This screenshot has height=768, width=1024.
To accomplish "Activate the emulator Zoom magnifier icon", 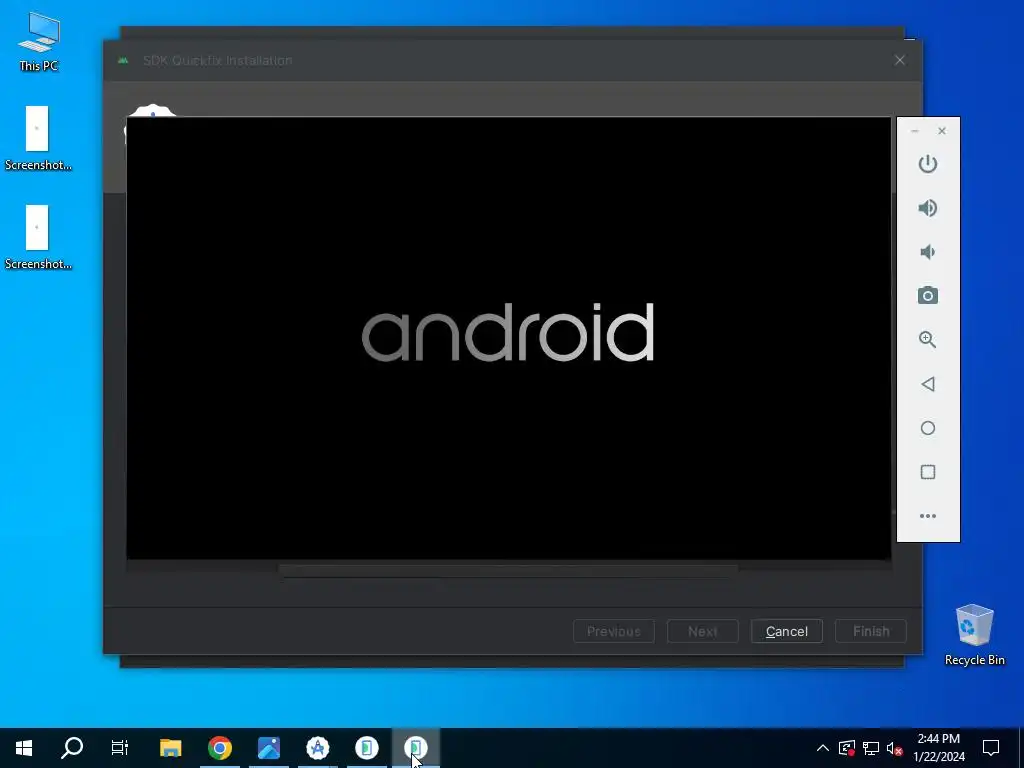I will (927, 340).
